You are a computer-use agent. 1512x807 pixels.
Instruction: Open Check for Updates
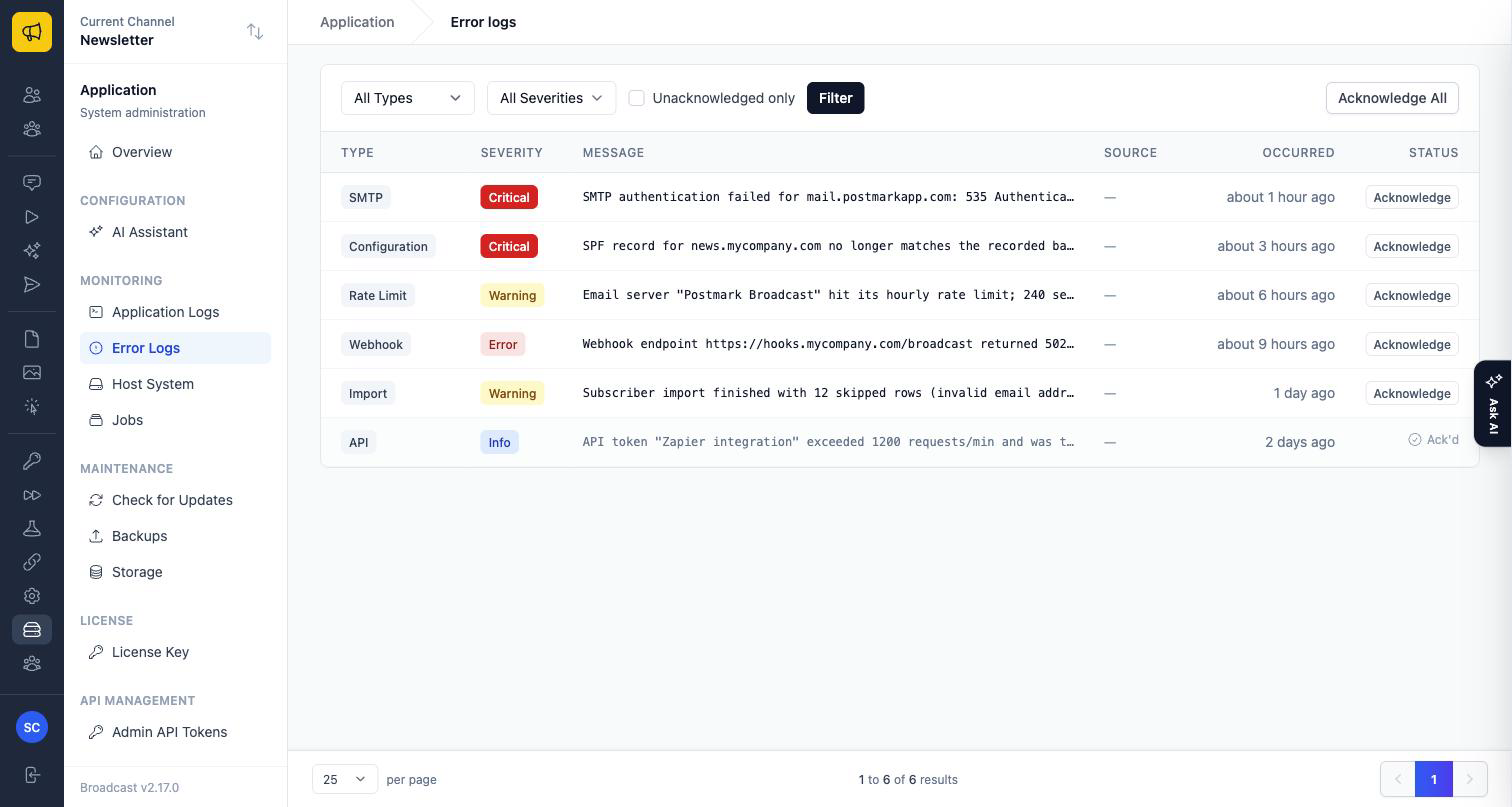[x=175, y=500]
